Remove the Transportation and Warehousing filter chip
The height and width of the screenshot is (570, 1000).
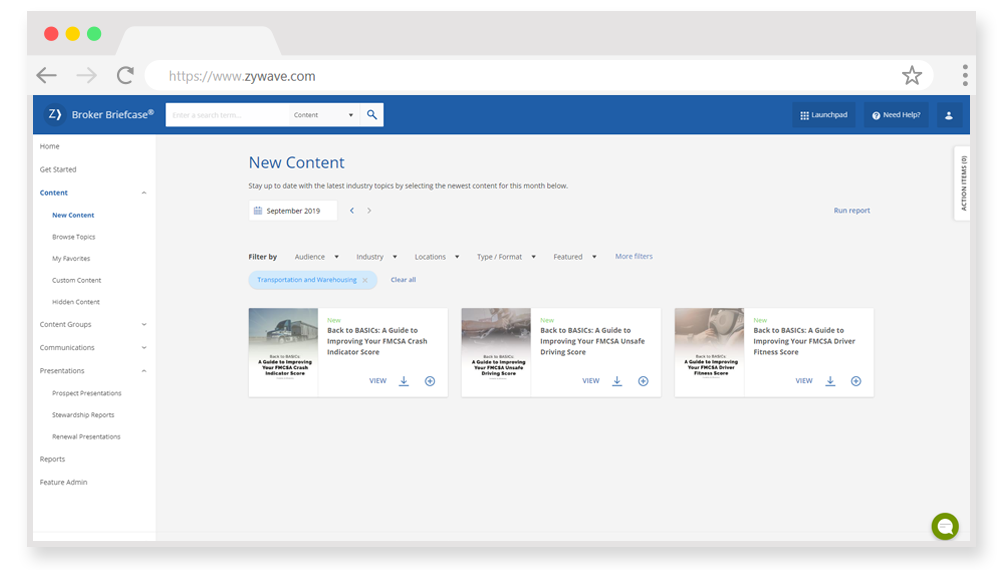click(365, 280)
